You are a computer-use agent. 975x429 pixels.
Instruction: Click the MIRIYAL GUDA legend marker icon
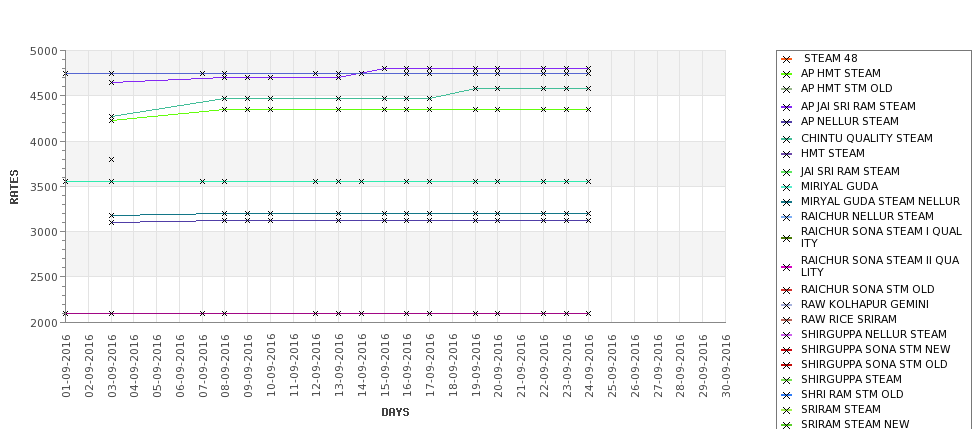click(x=787, y=187)
